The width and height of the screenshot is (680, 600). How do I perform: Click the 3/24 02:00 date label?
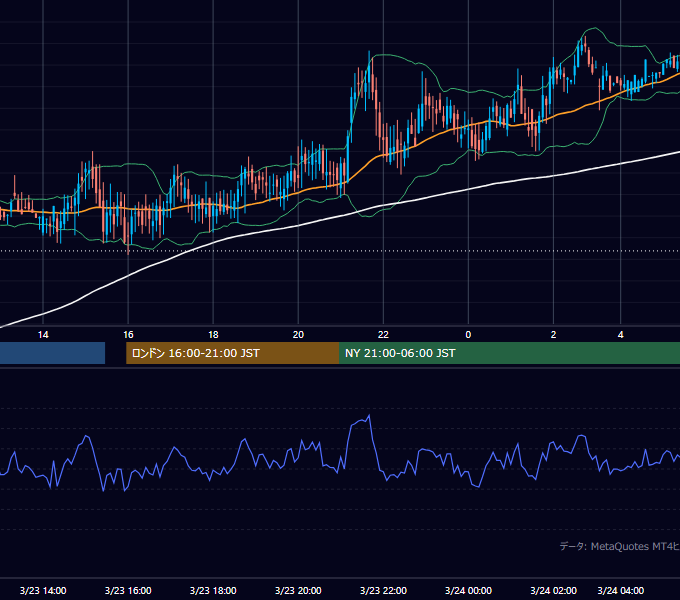(x=553, y=590)
